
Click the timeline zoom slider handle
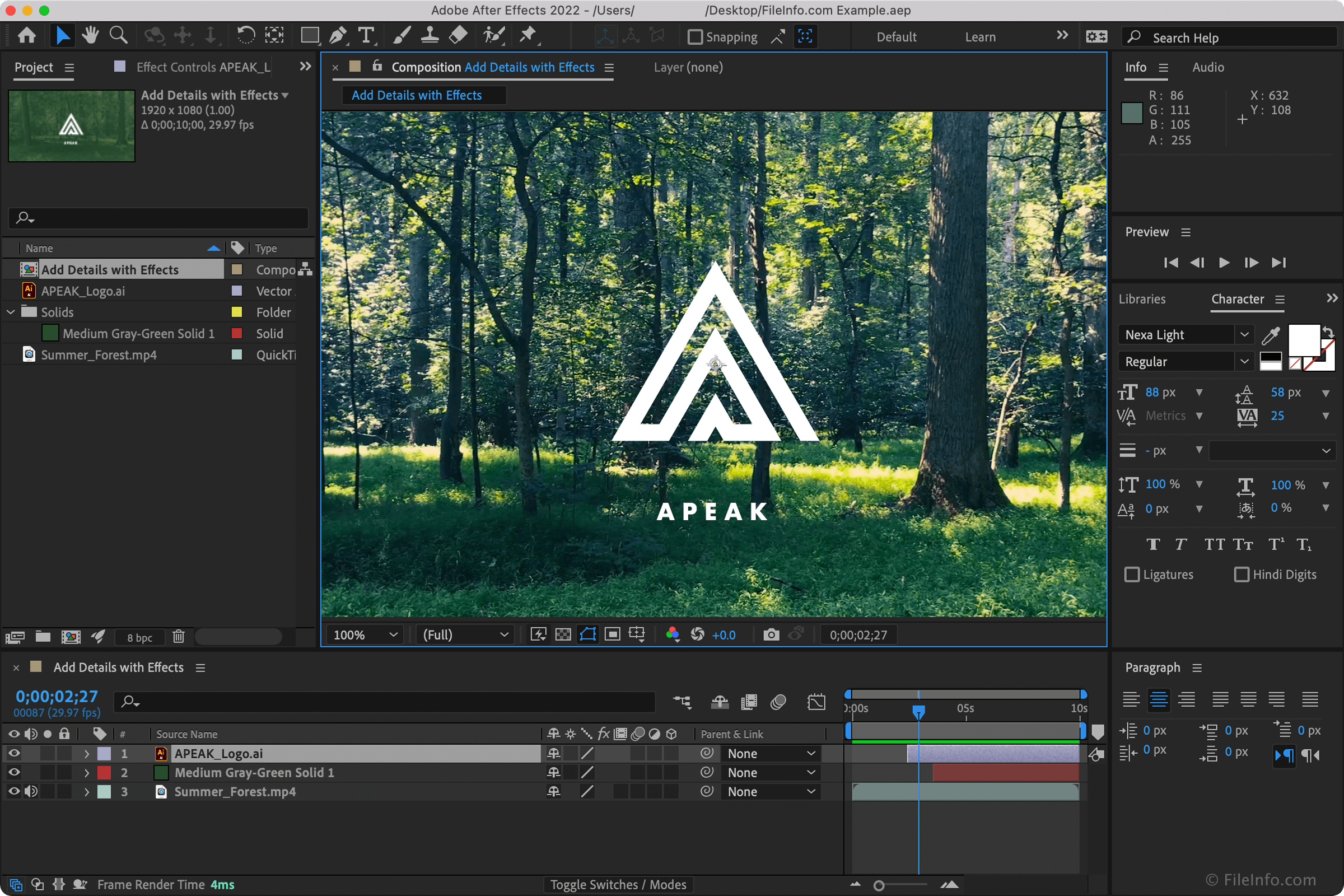pos(879,885)
